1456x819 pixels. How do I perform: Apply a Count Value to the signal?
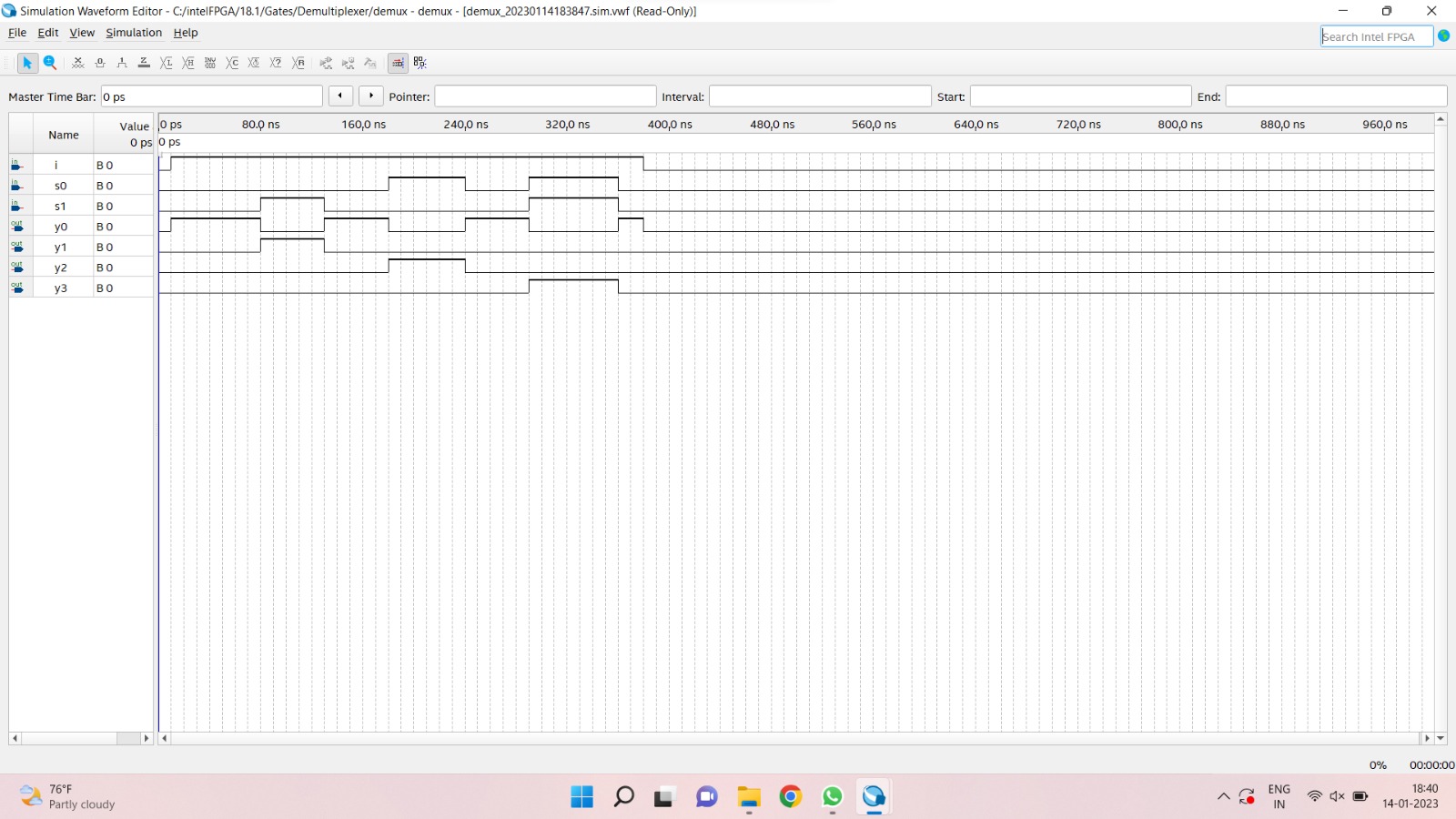tap(232, 63)
